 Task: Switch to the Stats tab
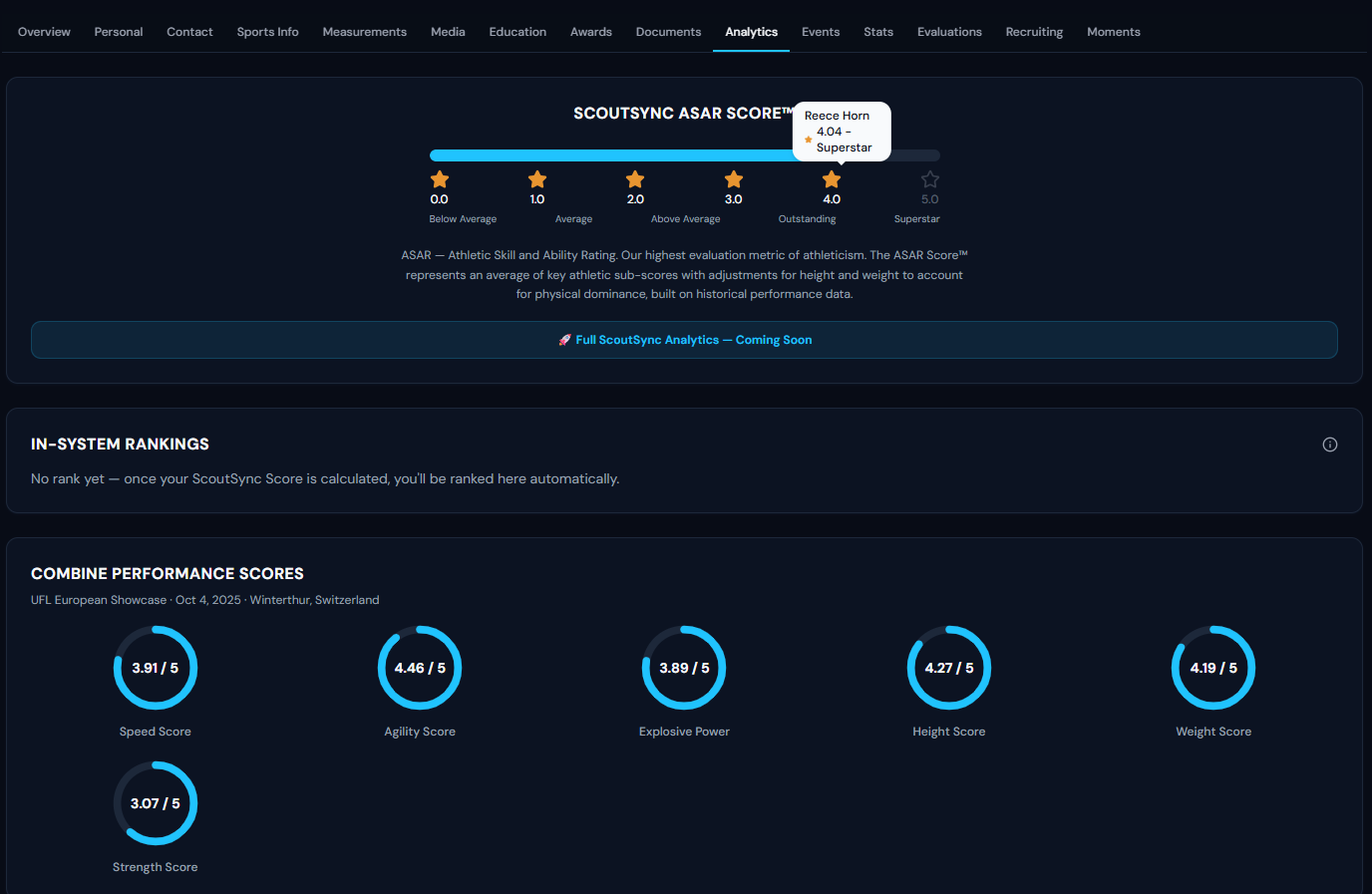coord(878,32)
